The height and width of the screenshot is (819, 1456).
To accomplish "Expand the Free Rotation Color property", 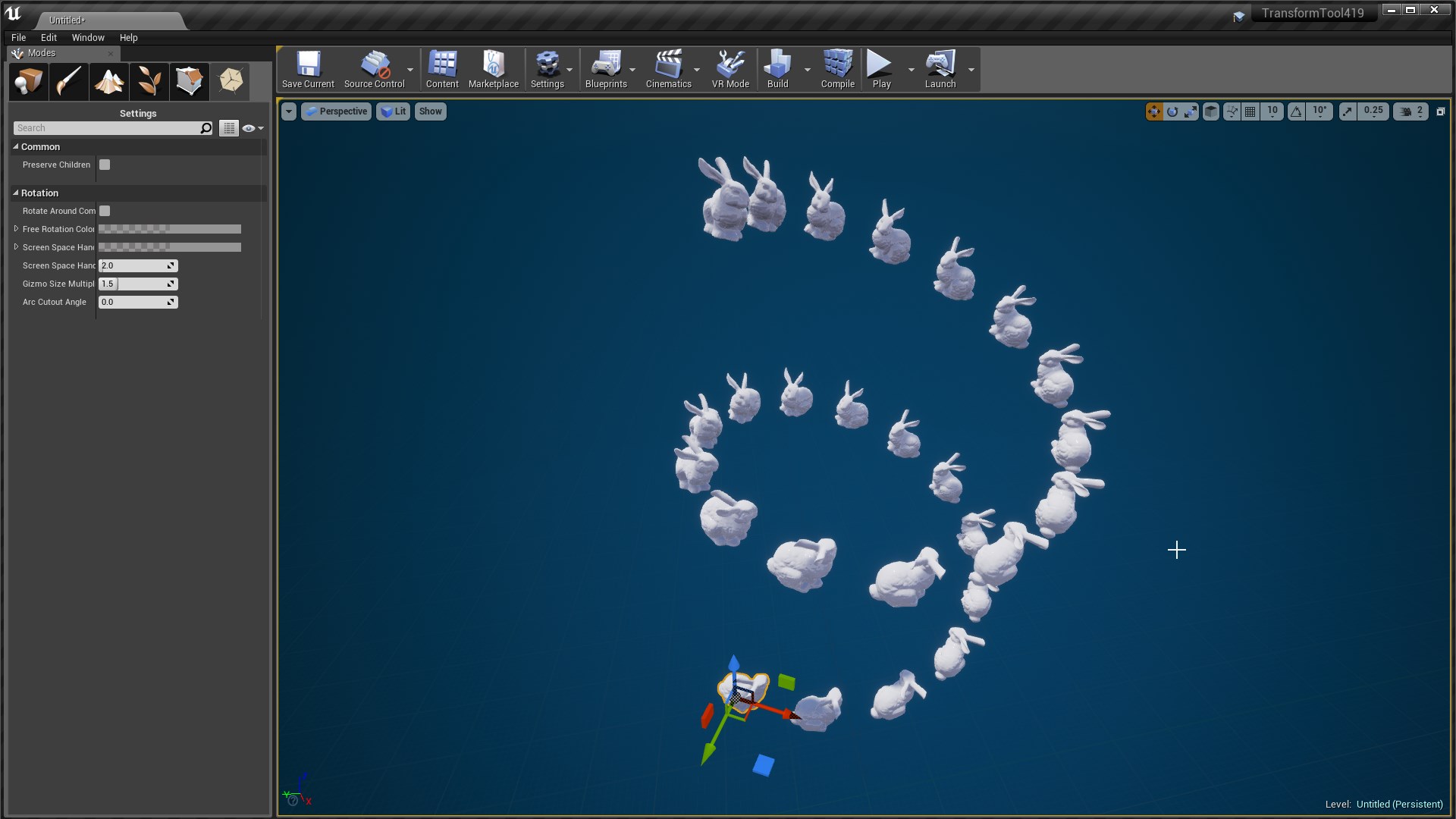I will click(x=16, y=228).
